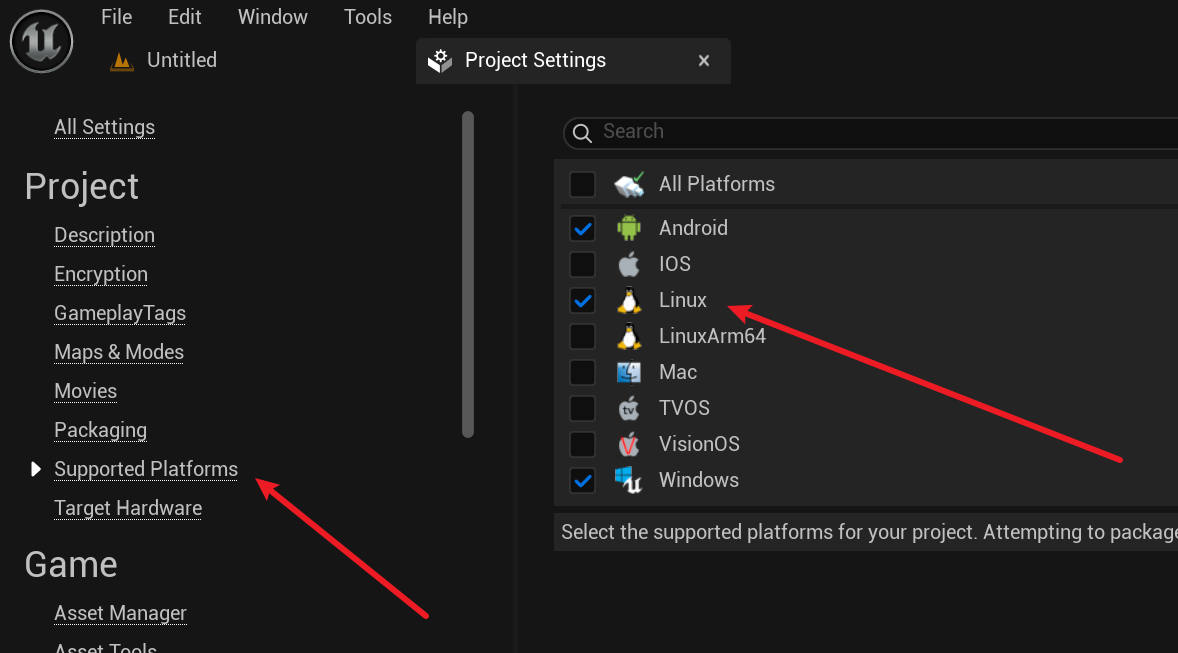Uncheck the Android checkbox
The image size is (1178, 653).
582,228
